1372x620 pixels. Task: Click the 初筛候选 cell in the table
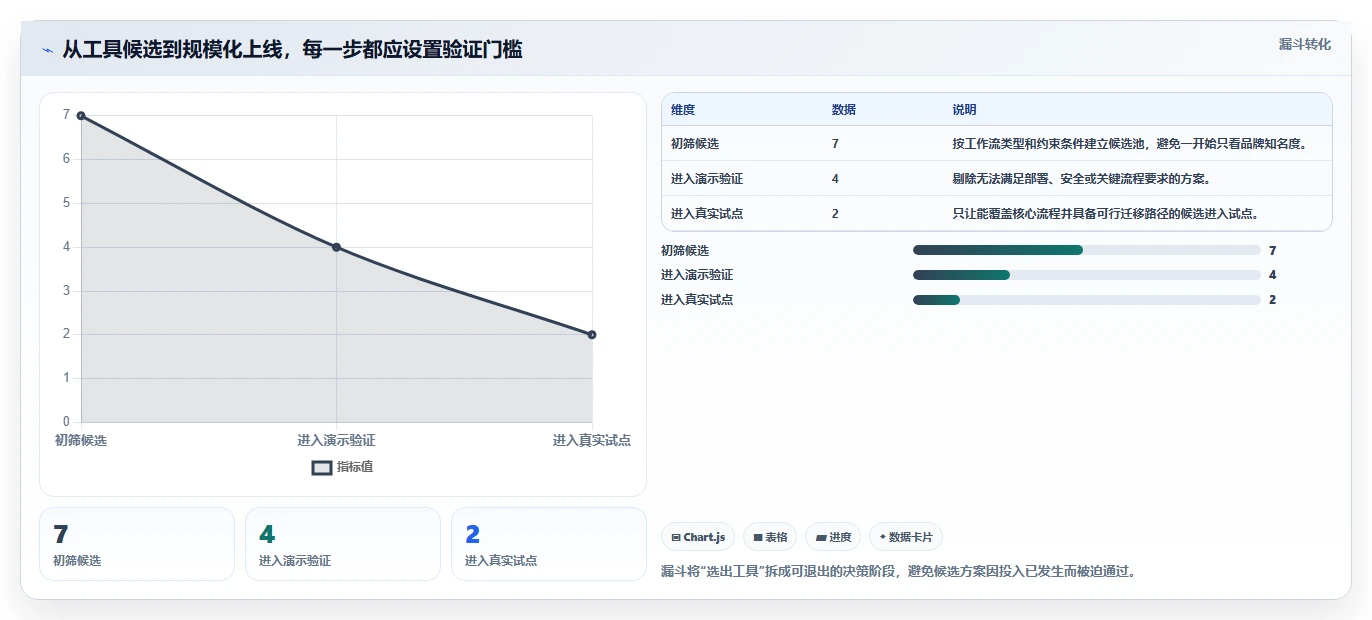(x=695, y=144)
